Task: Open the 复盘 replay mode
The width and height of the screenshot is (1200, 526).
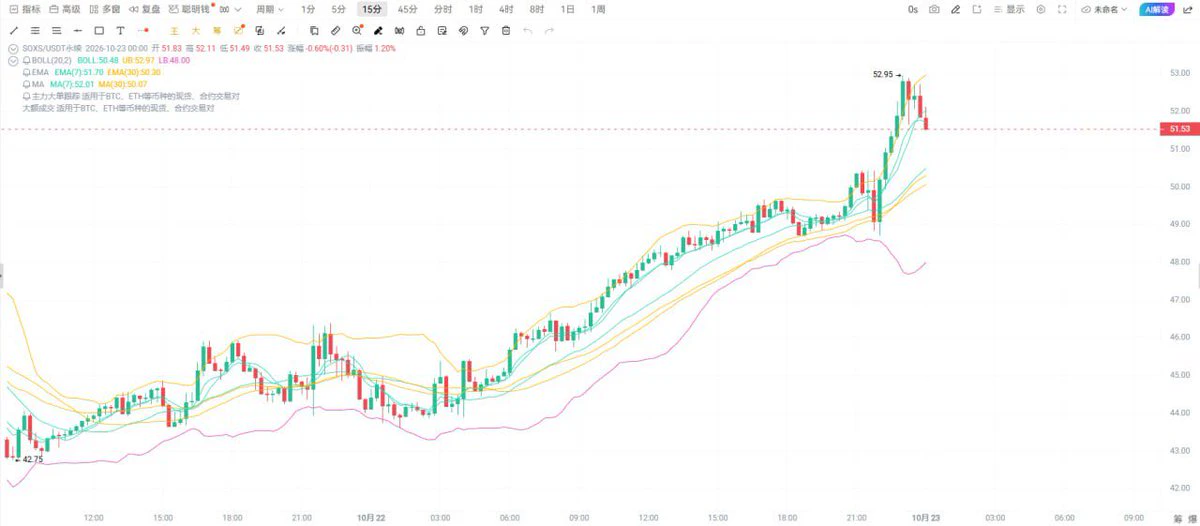Action: (144, 9)
